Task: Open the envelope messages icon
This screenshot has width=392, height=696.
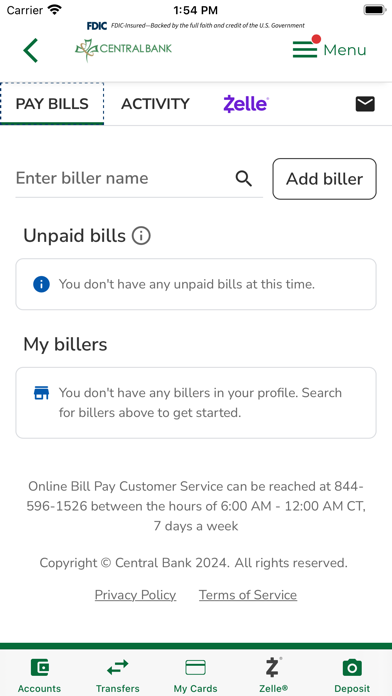Action: click(x=365, y=104)
